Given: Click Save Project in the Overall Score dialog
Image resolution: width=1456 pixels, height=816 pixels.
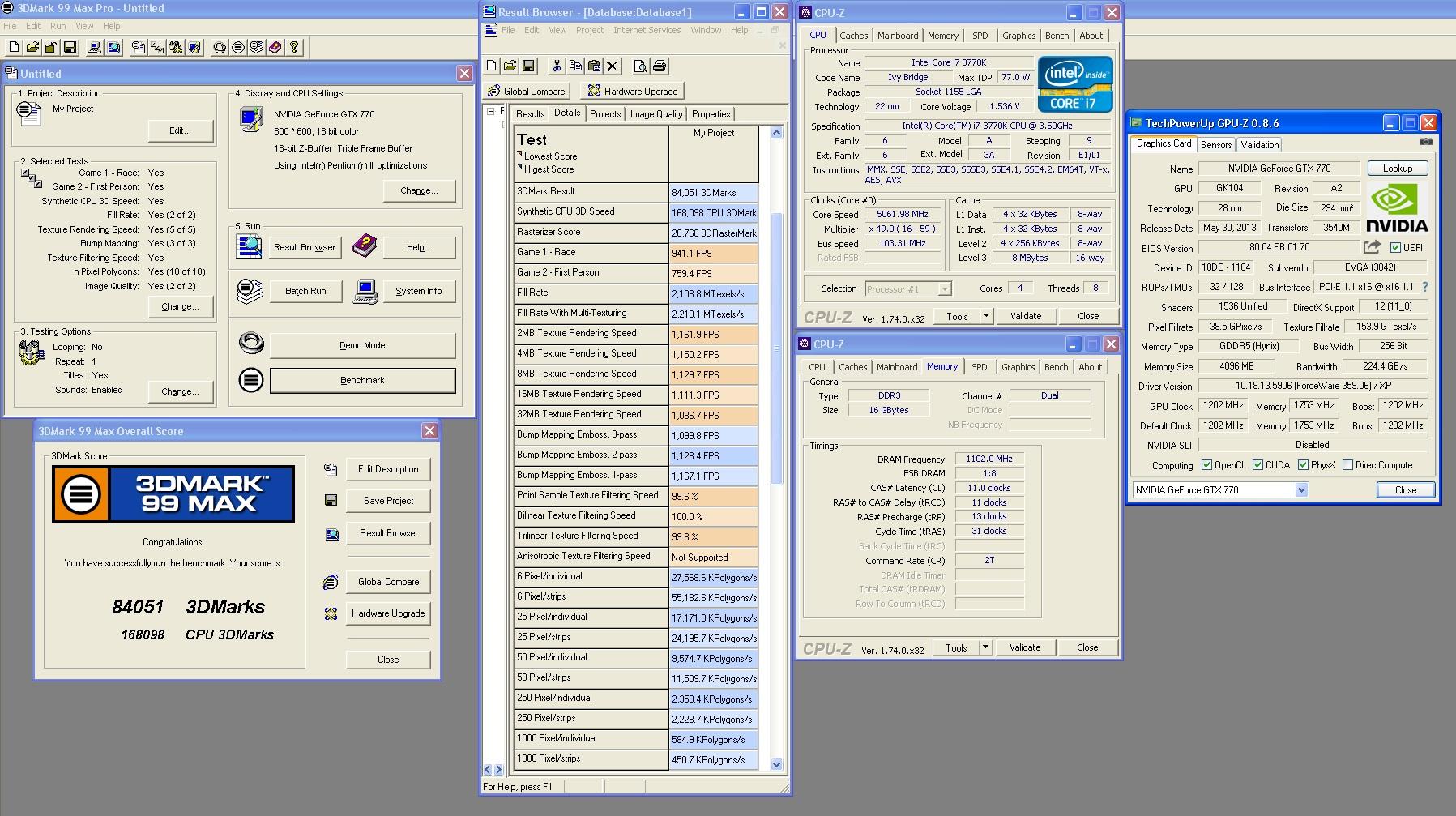Looking at the screenshot, I should 388,501.
